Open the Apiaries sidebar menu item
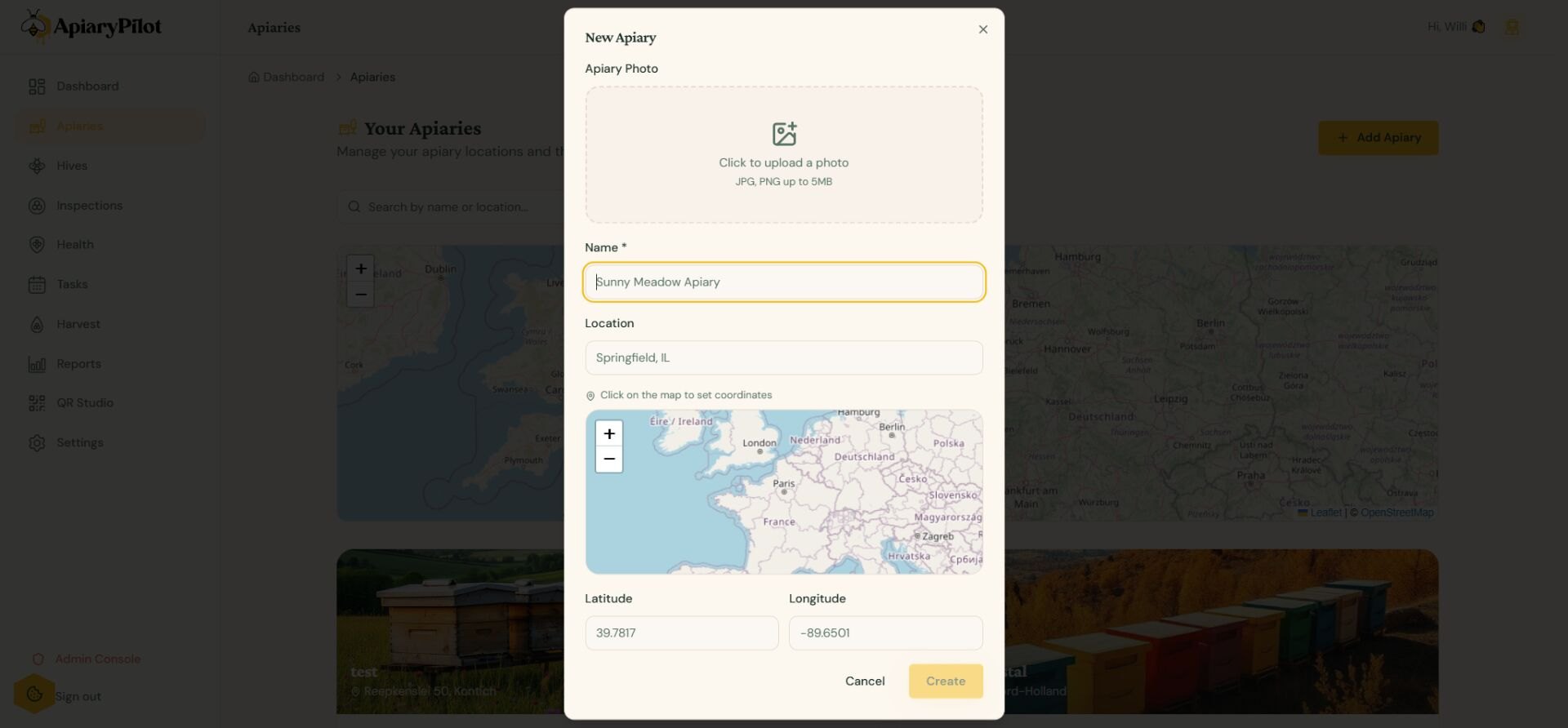 pyautogui.click(x=109, y=127)
